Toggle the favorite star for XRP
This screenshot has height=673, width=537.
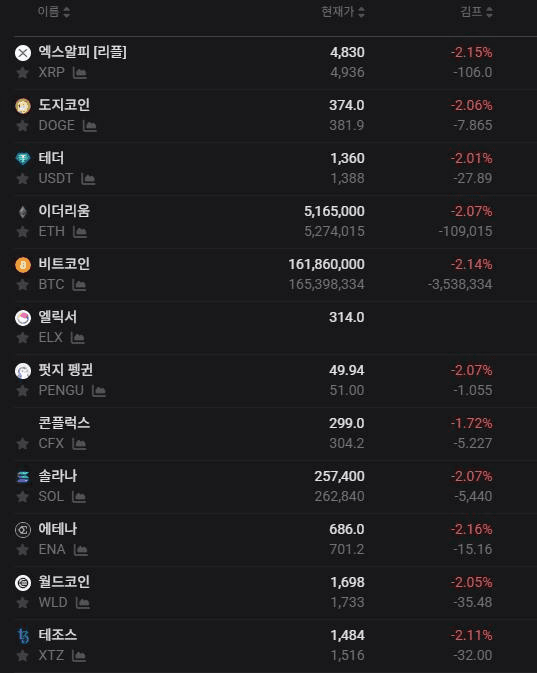click(x=23, y=73)
